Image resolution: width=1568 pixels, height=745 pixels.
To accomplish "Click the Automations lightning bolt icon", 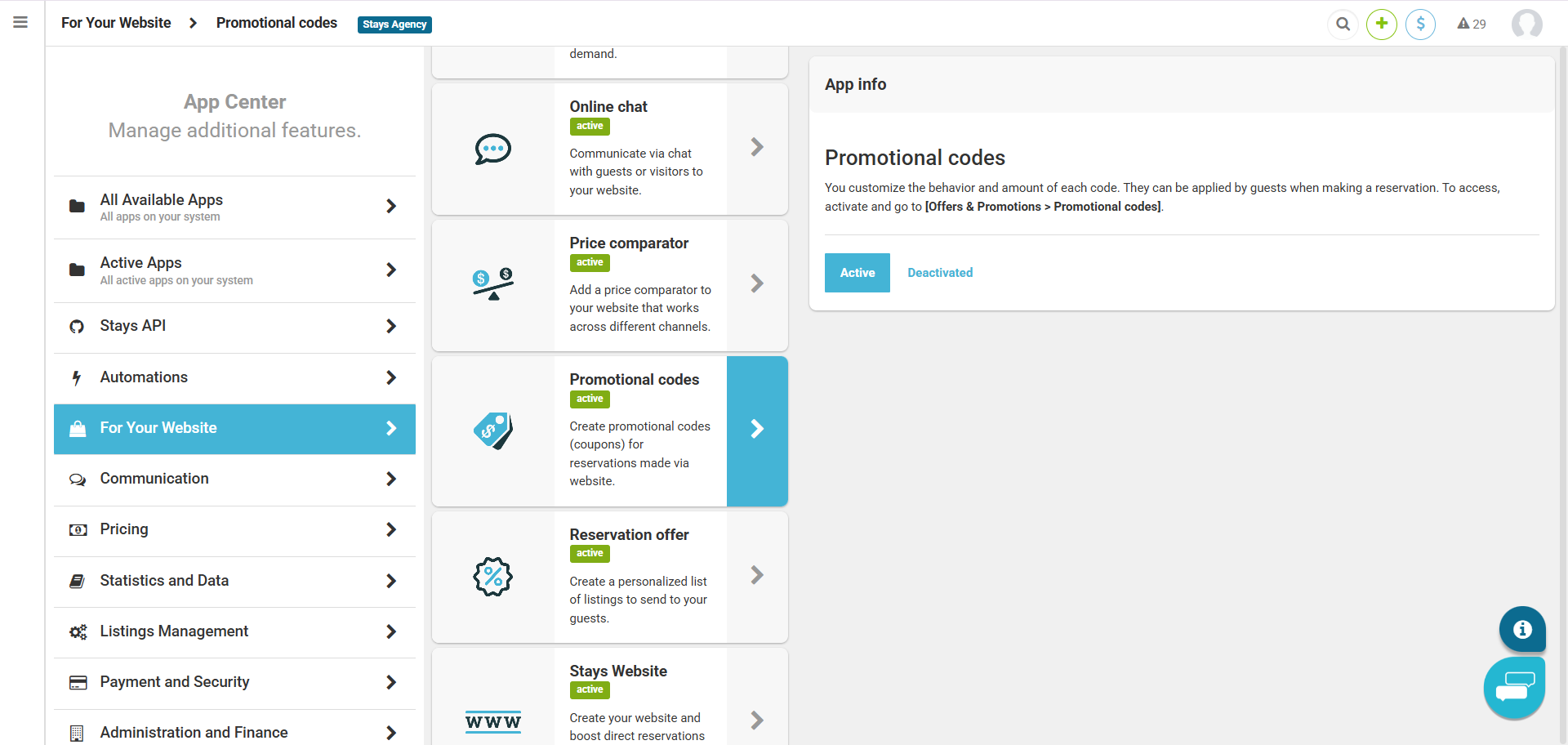I will (x=77, y=378).
